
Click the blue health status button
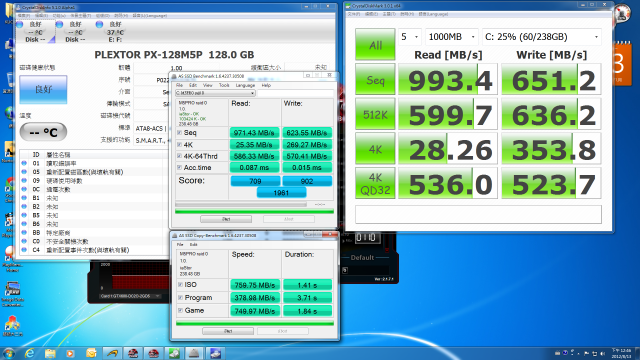[x=43, y=89]
